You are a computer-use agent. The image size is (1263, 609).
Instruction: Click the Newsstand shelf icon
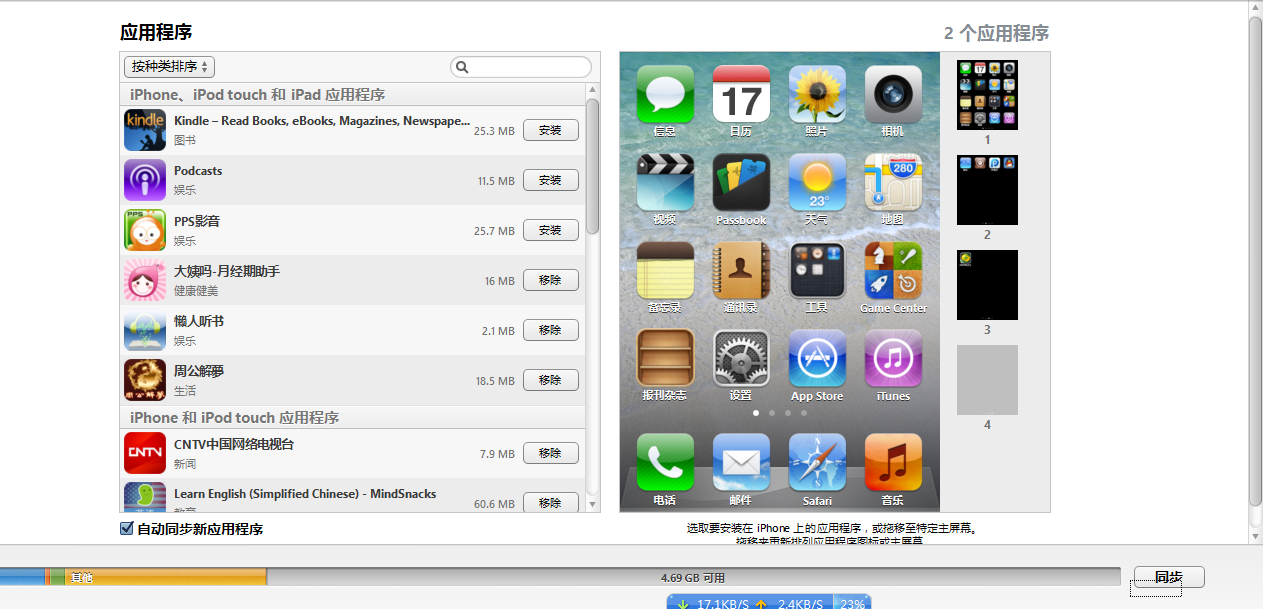pos(665,358)
